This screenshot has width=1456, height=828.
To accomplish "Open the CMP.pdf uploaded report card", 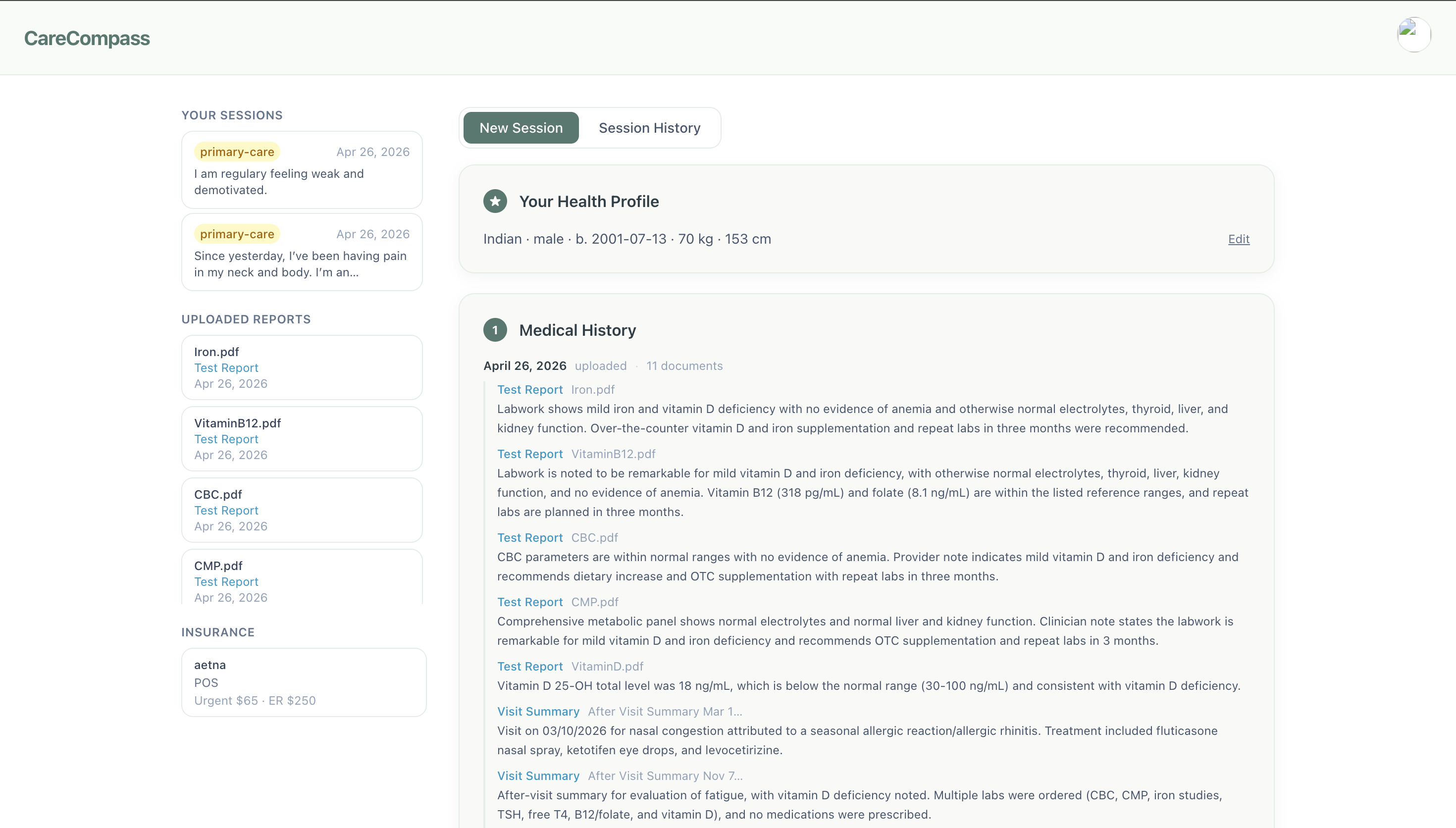I will click(x=301, y=577).
